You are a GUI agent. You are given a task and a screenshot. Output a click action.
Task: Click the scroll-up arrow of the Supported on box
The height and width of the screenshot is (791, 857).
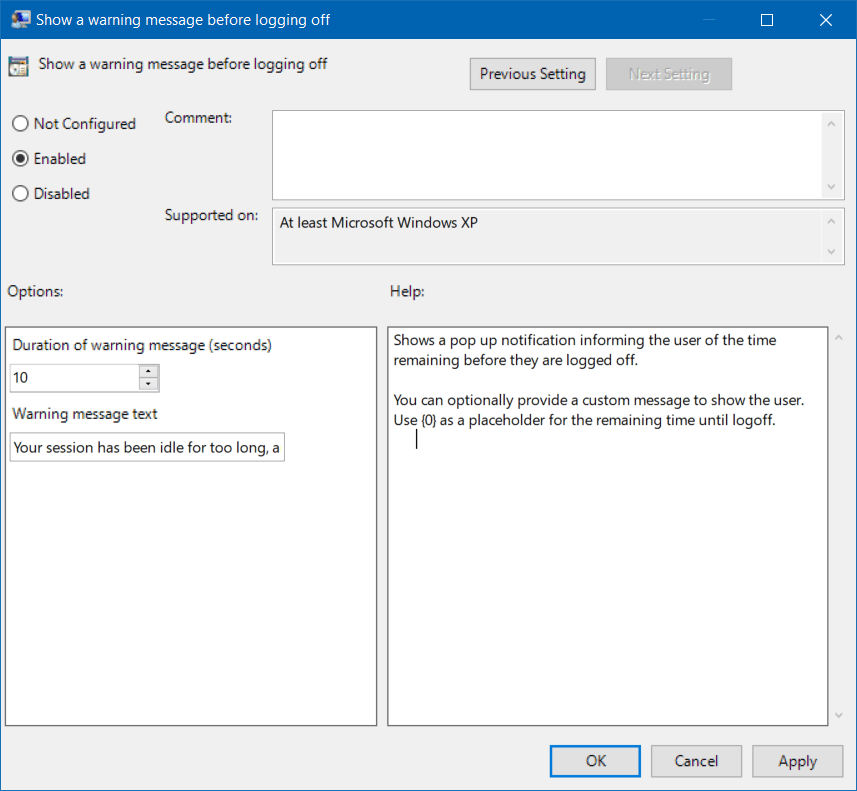click(832, 219)
